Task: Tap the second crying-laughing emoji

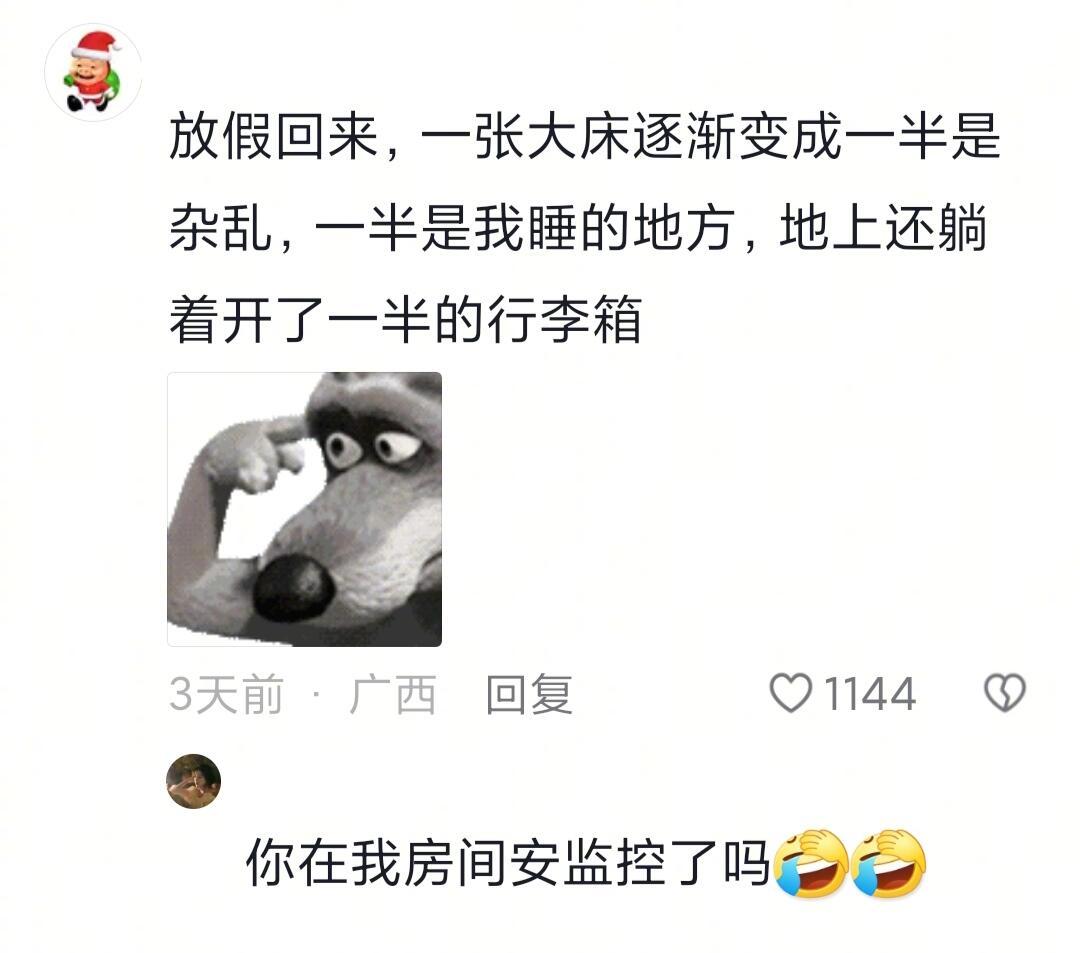Action: click(889, 863)
